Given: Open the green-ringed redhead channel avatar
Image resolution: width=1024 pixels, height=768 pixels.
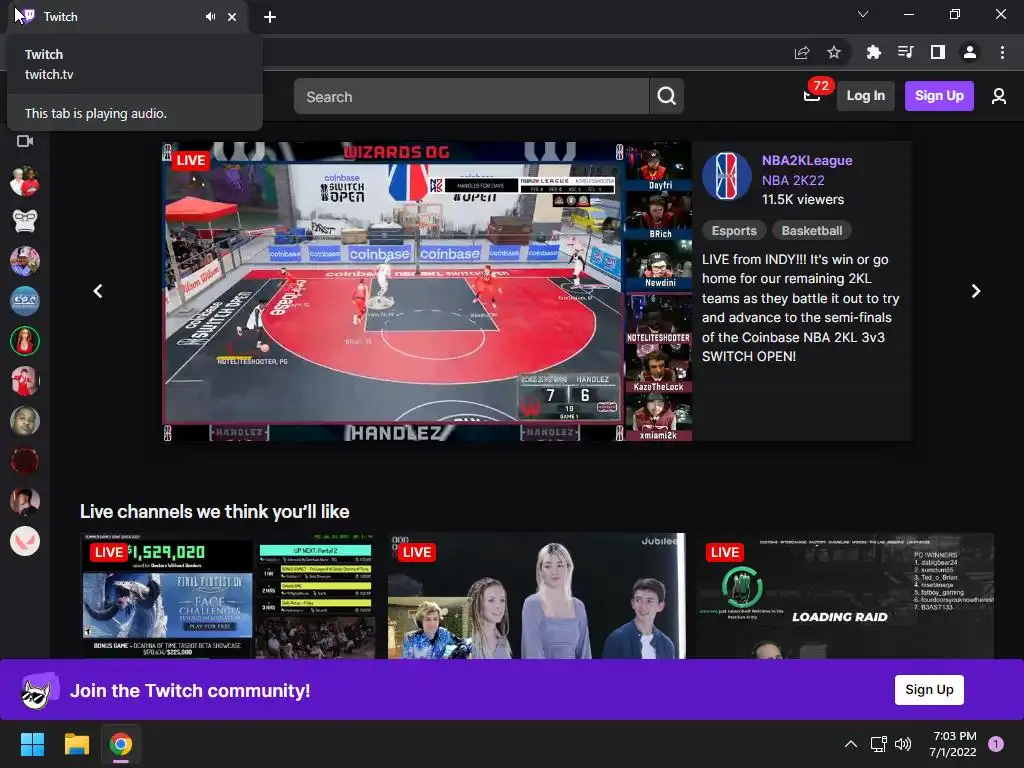Looking at the screenshot, I should [x=25, y=340].
